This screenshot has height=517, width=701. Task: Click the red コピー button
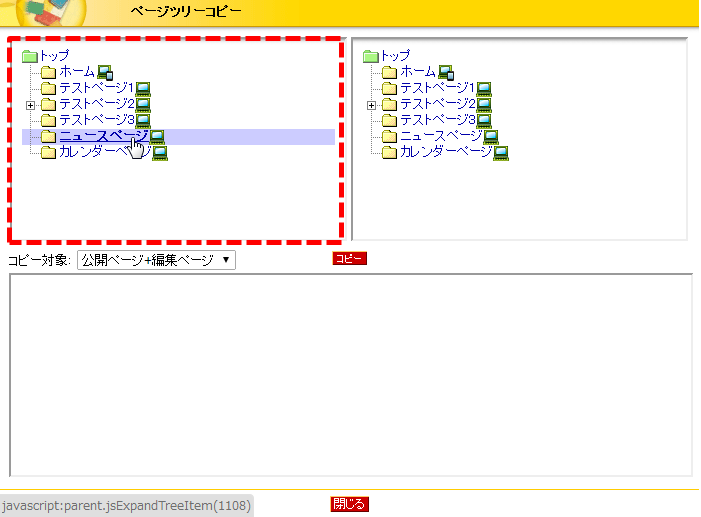(350, 258)
